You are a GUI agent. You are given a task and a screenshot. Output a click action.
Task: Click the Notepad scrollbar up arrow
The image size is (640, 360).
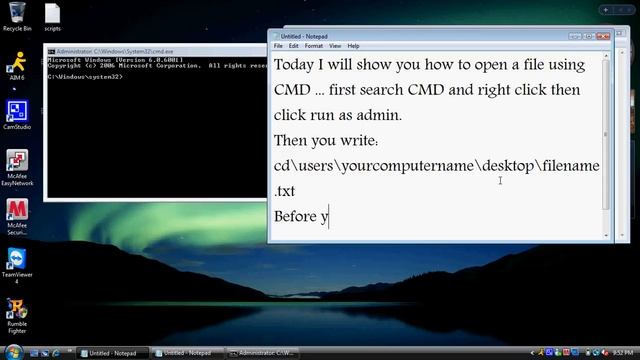pos(606,56)
